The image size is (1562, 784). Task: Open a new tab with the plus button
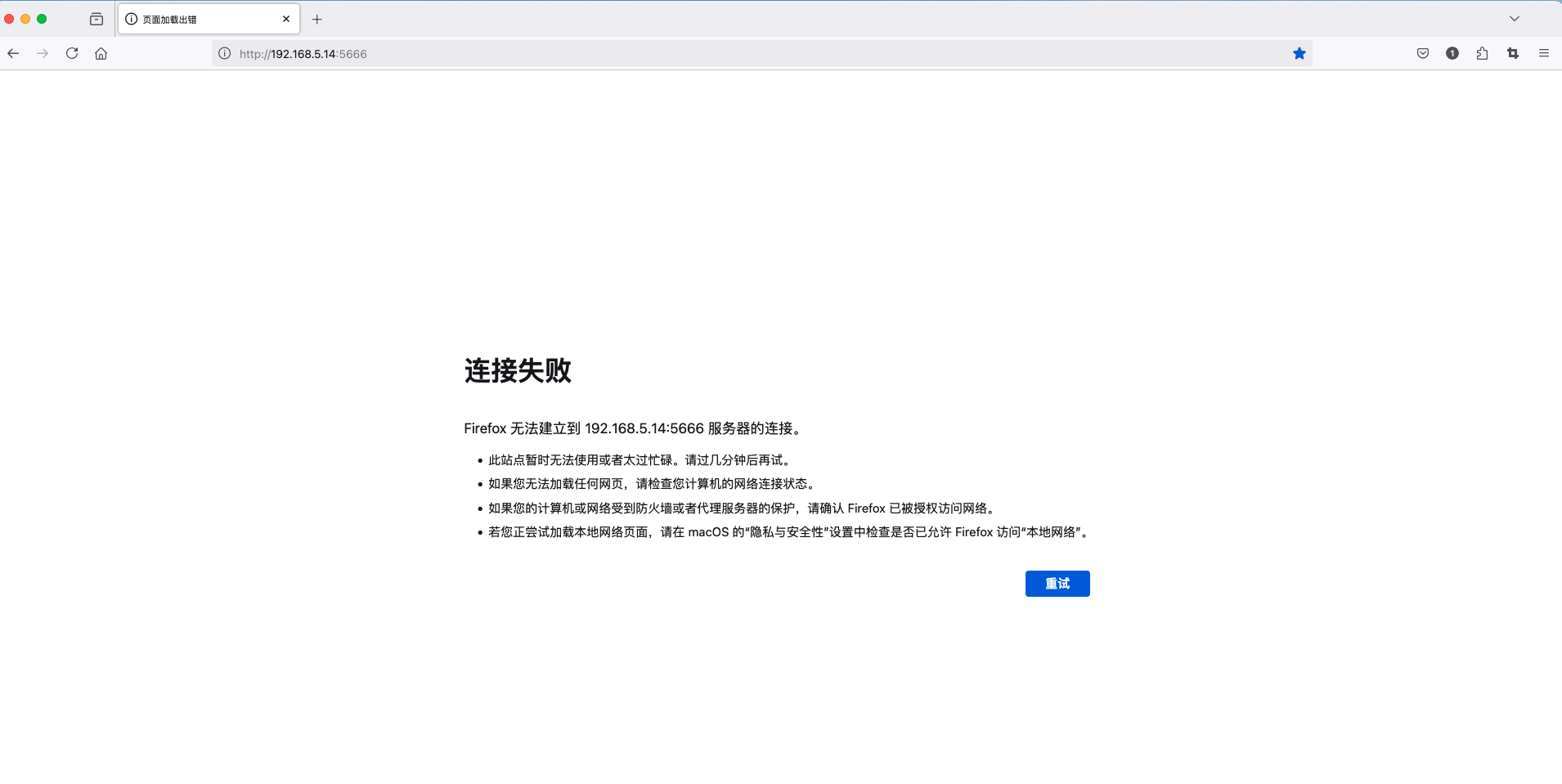(x=317, y=19)
